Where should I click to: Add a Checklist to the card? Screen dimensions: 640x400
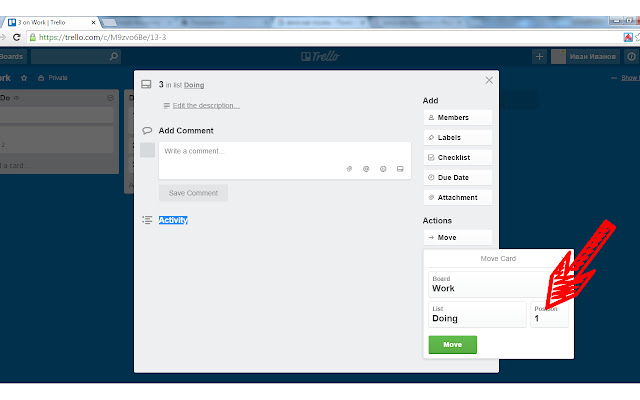tap(458, 158)
